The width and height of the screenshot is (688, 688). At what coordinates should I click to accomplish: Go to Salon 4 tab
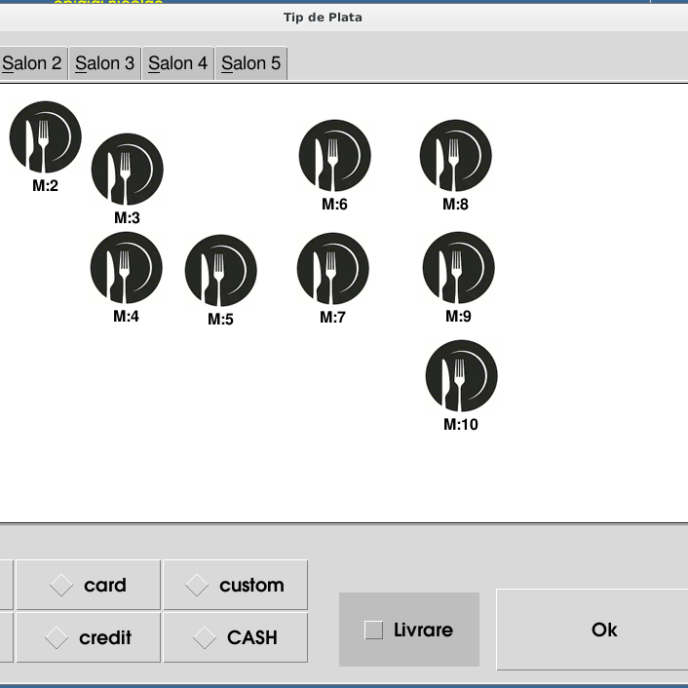point(178,64)
